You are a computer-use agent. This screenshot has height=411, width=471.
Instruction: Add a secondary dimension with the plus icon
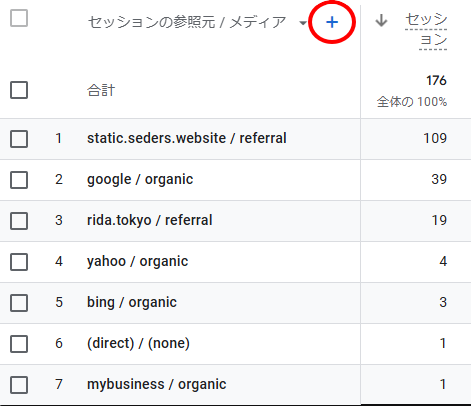[332, 22]
